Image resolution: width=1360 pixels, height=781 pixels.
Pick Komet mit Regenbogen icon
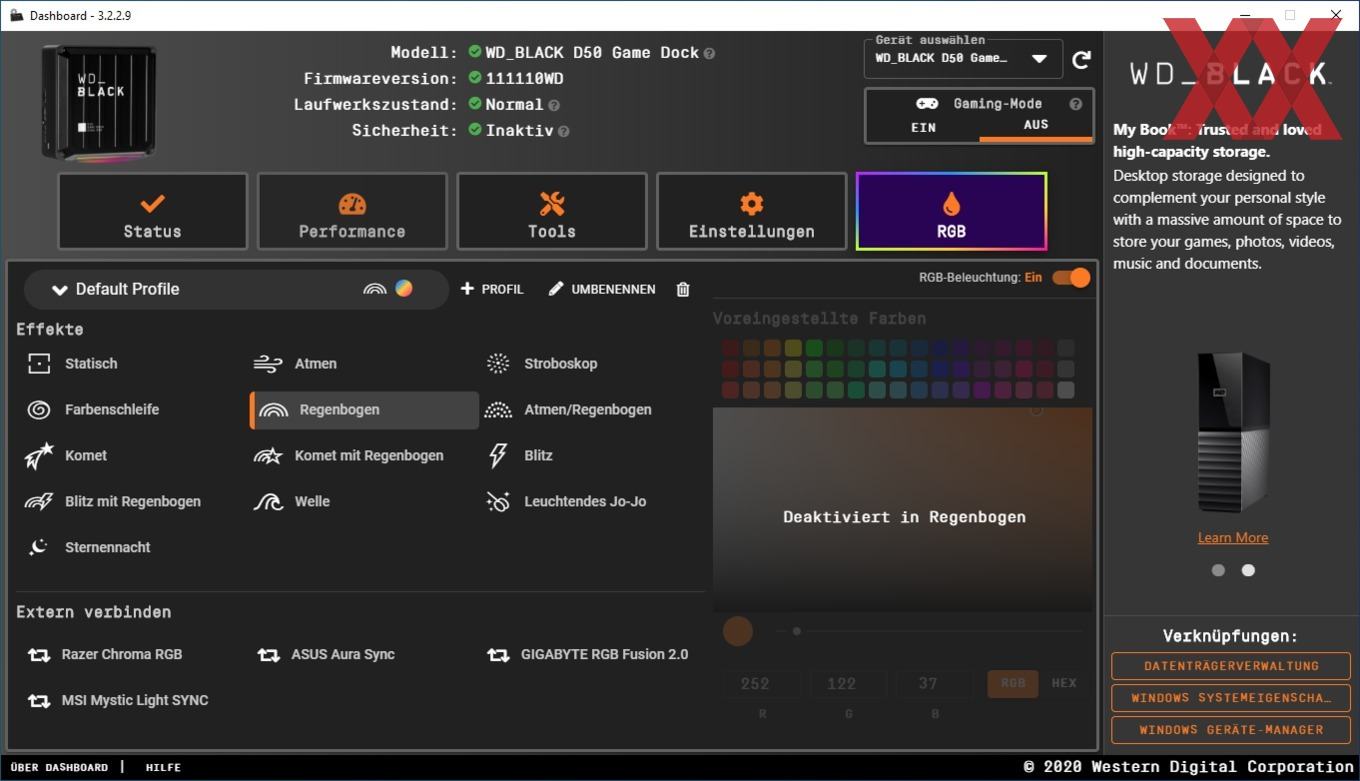(x=268, y=456)
